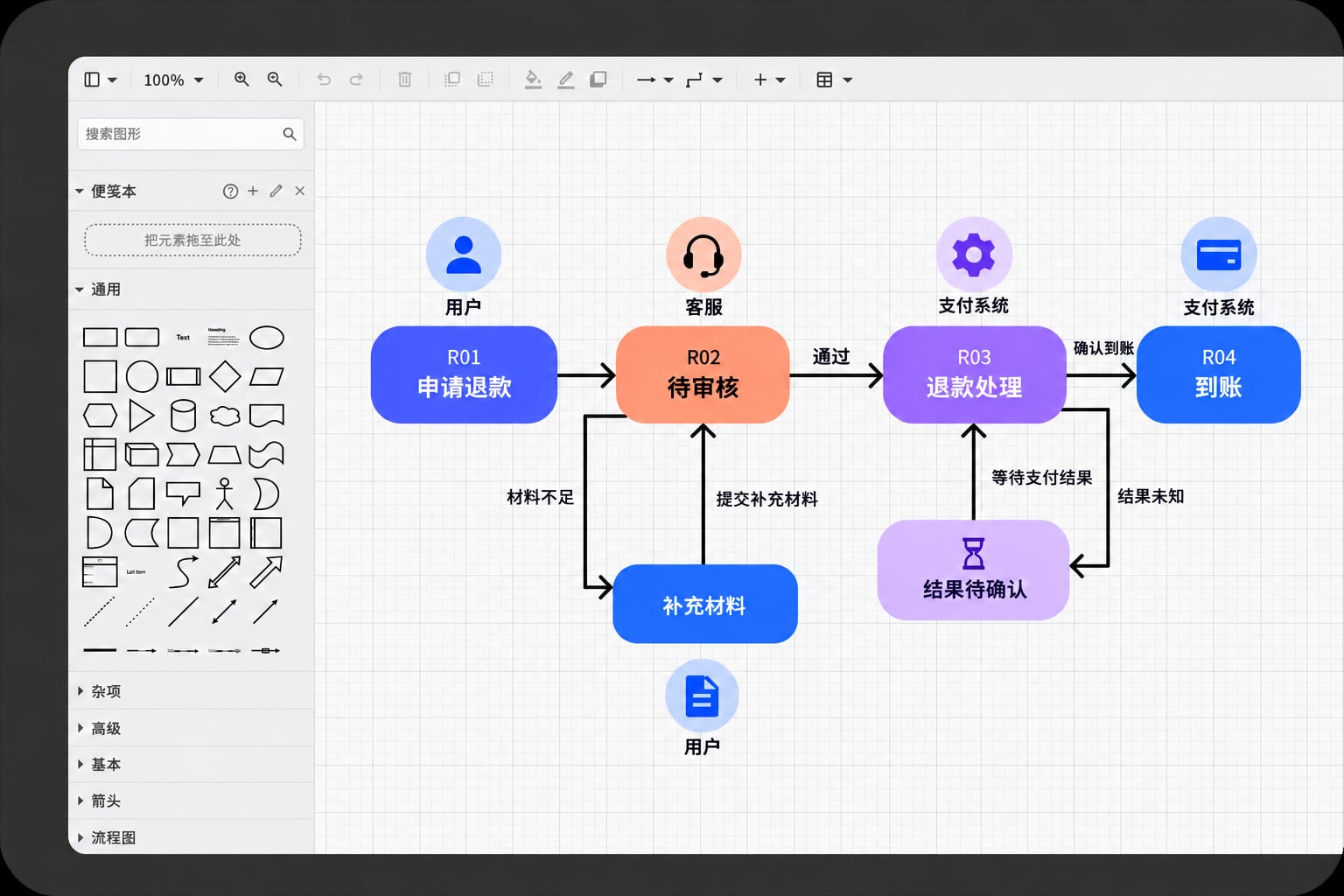Click the shadow toggle icon
Screen dimensions: 1344x896
tap(598, 80)
